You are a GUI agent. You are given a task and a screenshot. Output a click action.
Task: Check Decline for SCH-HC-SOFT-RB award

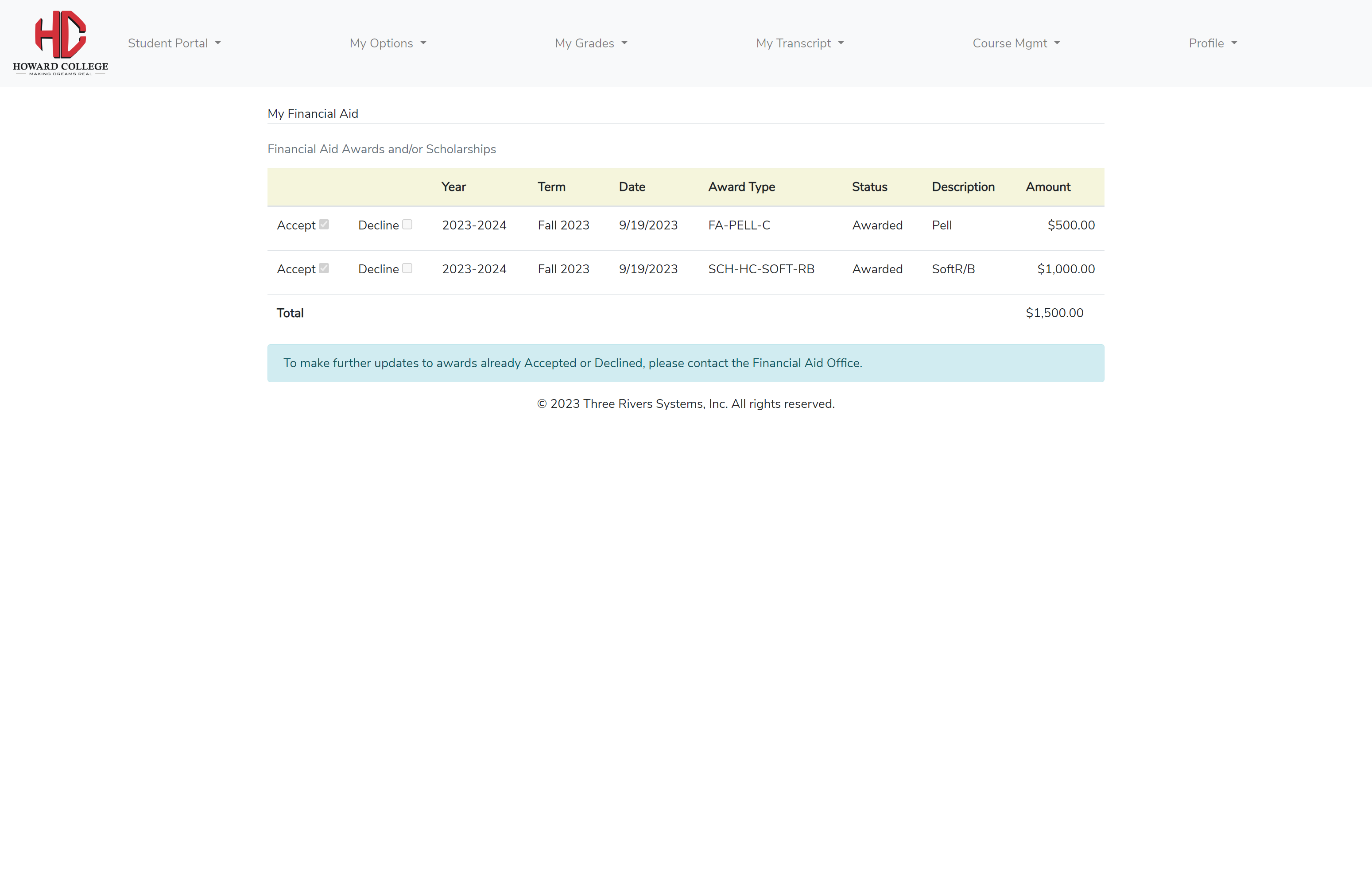pyautogui.click(x=407, y=268)
